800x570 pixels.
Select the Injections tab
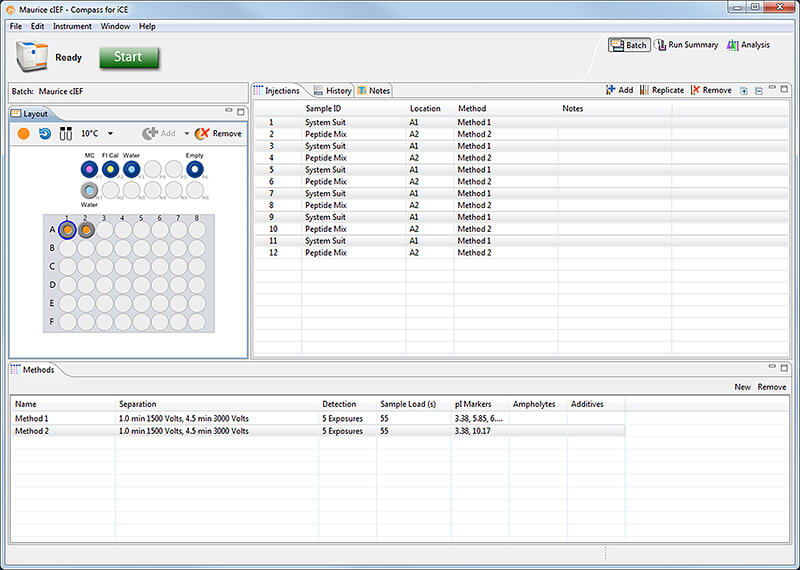277,90
